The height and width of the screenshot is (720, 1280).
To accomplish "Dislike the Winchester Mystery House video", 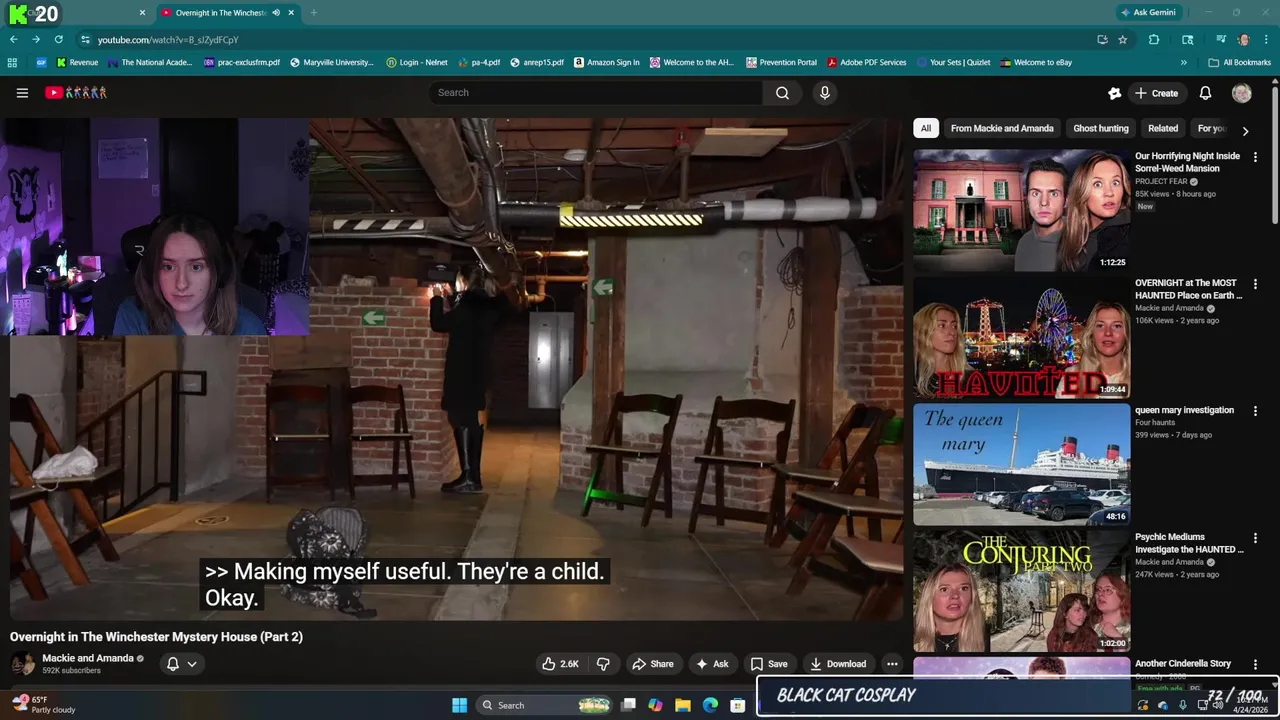I will (603, 664).
